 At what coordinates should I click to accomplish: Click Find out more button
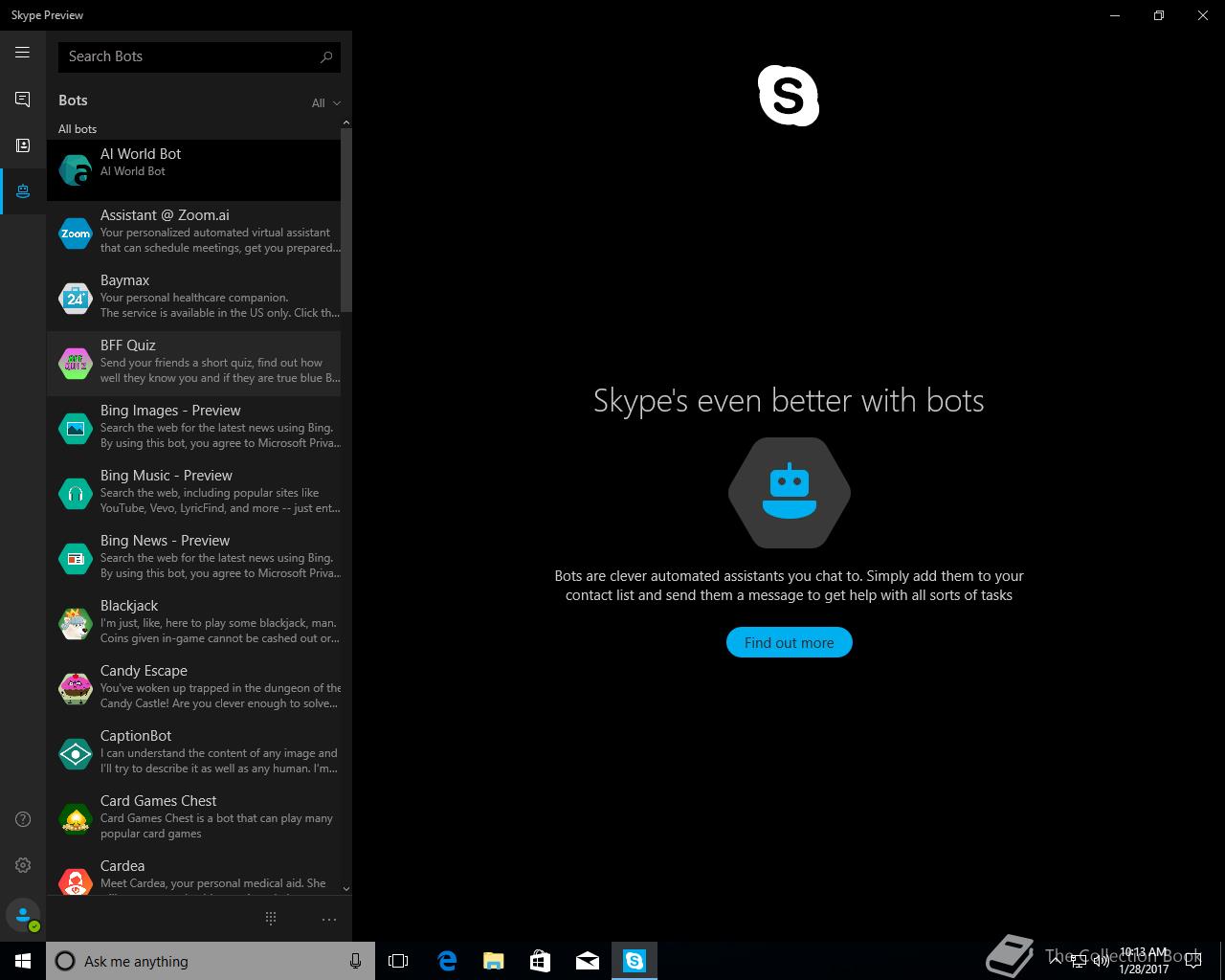click(x=789, y=642)
